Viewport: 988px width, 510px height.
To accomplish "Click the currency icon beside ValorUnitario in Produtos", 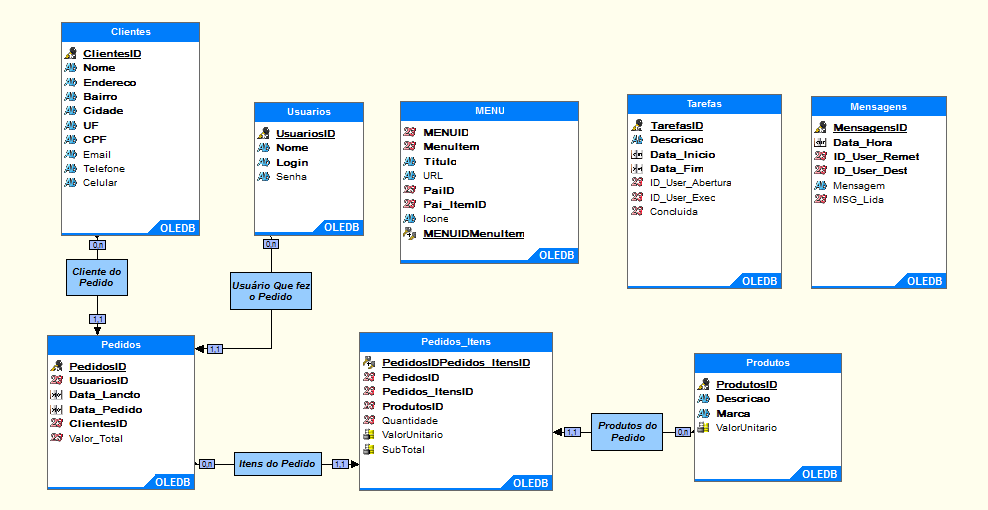I will click(704, 427).
